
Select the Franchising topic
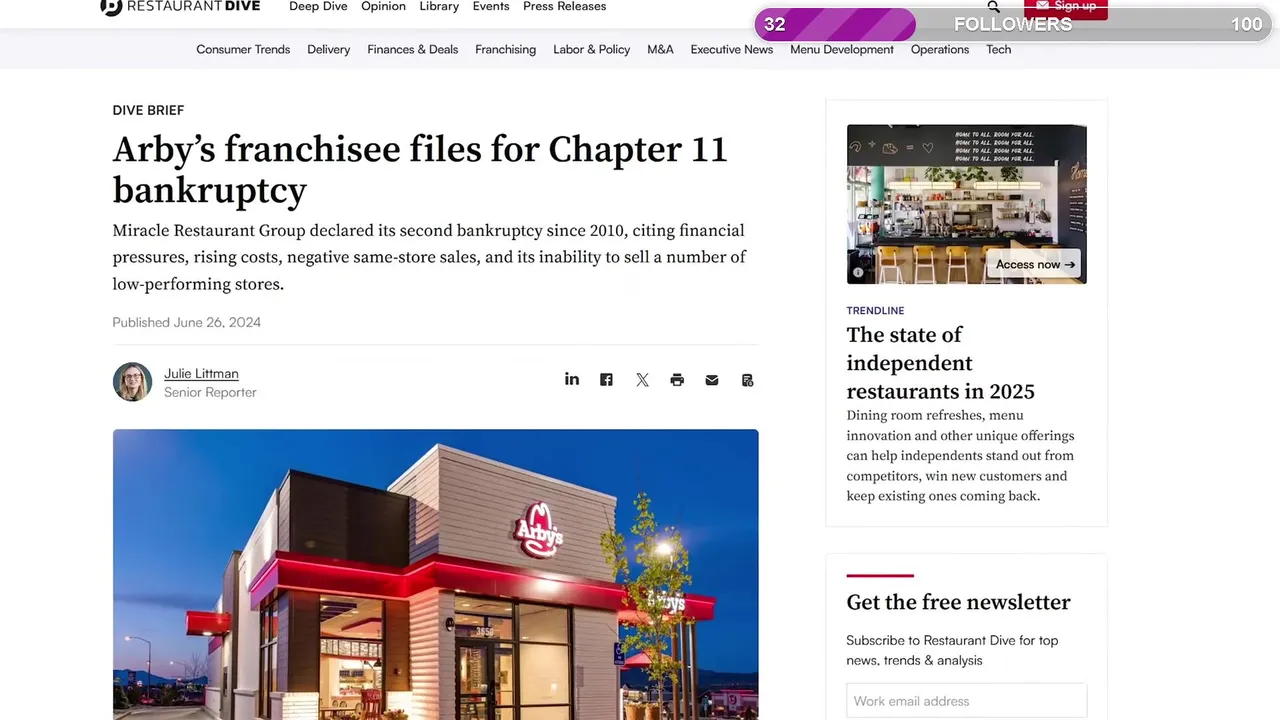505,49
